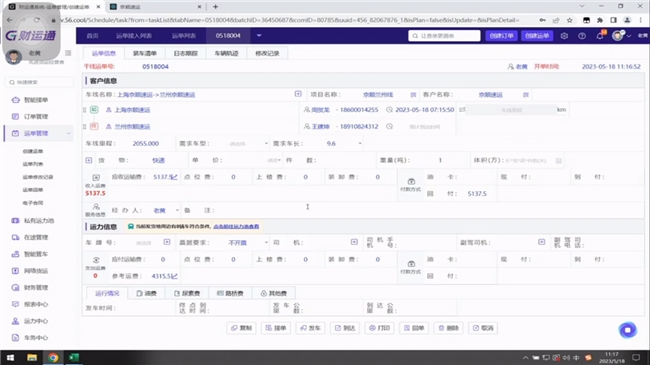
Task: Click the red unloading-point icon for 兰州
Action: click(94, 126)
